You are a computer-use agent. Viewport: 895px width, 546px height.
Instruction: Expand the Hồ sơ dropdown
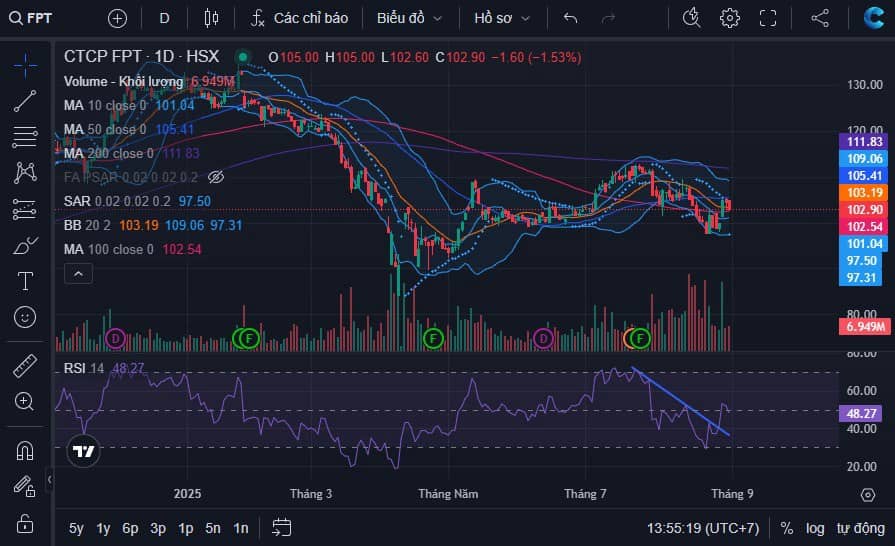pos(502,18)
